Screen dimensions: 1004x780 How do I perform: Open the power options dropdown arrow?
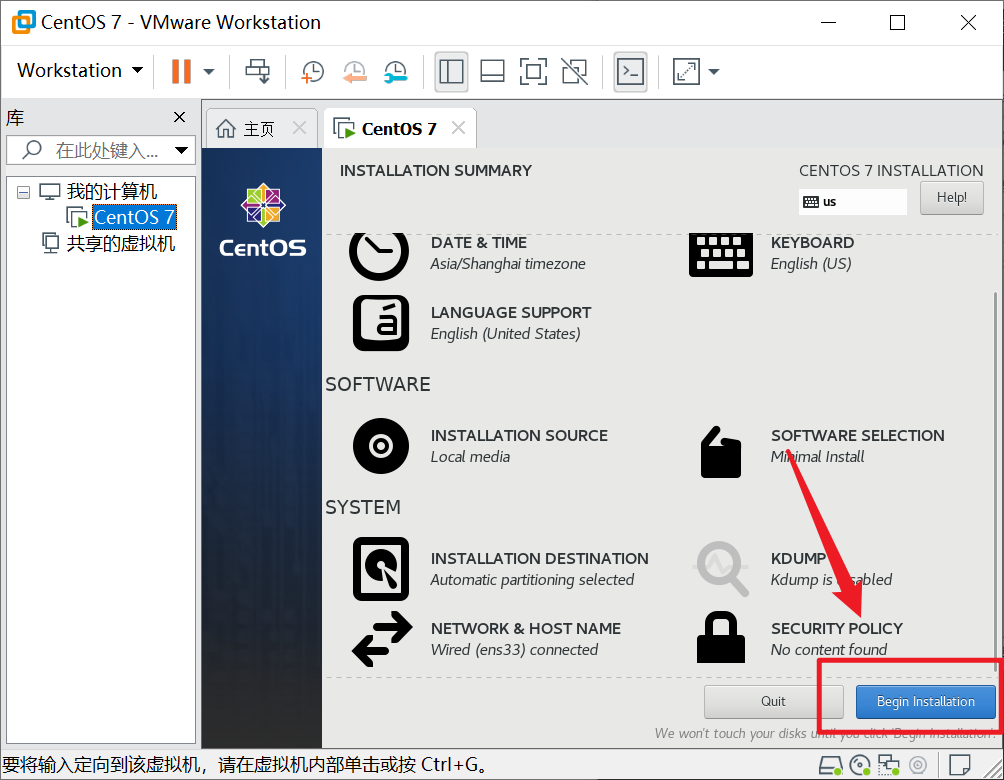(x=209, y=71)
